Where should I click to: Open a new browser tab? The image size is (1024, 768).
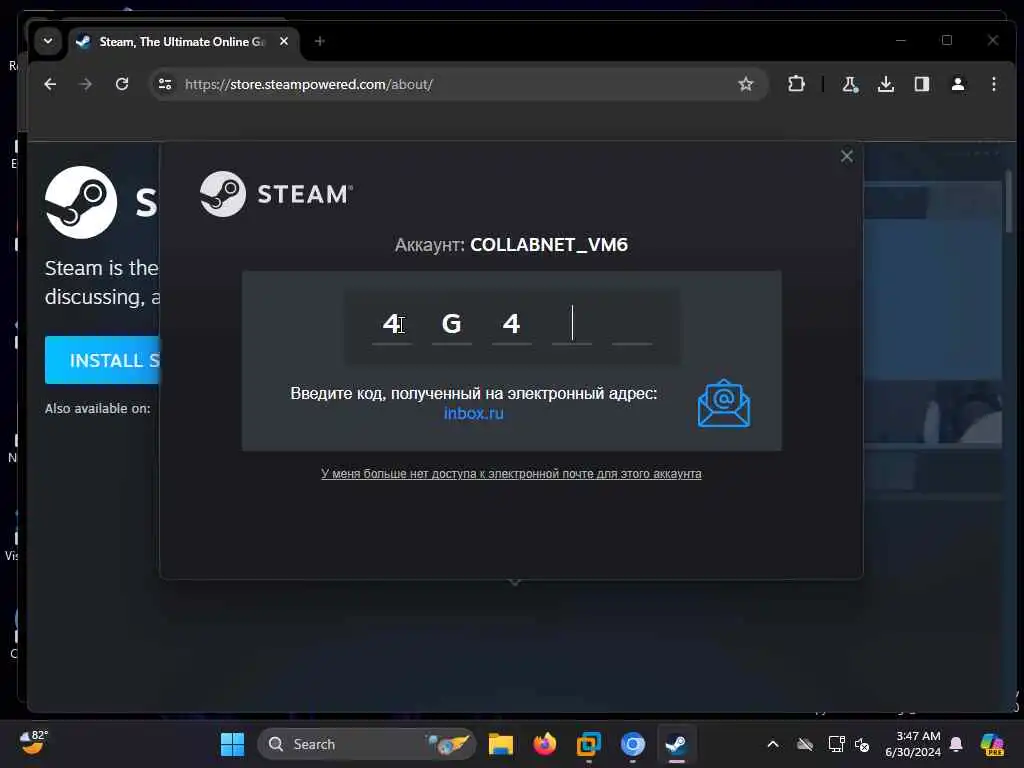click(x=319, y=41)
